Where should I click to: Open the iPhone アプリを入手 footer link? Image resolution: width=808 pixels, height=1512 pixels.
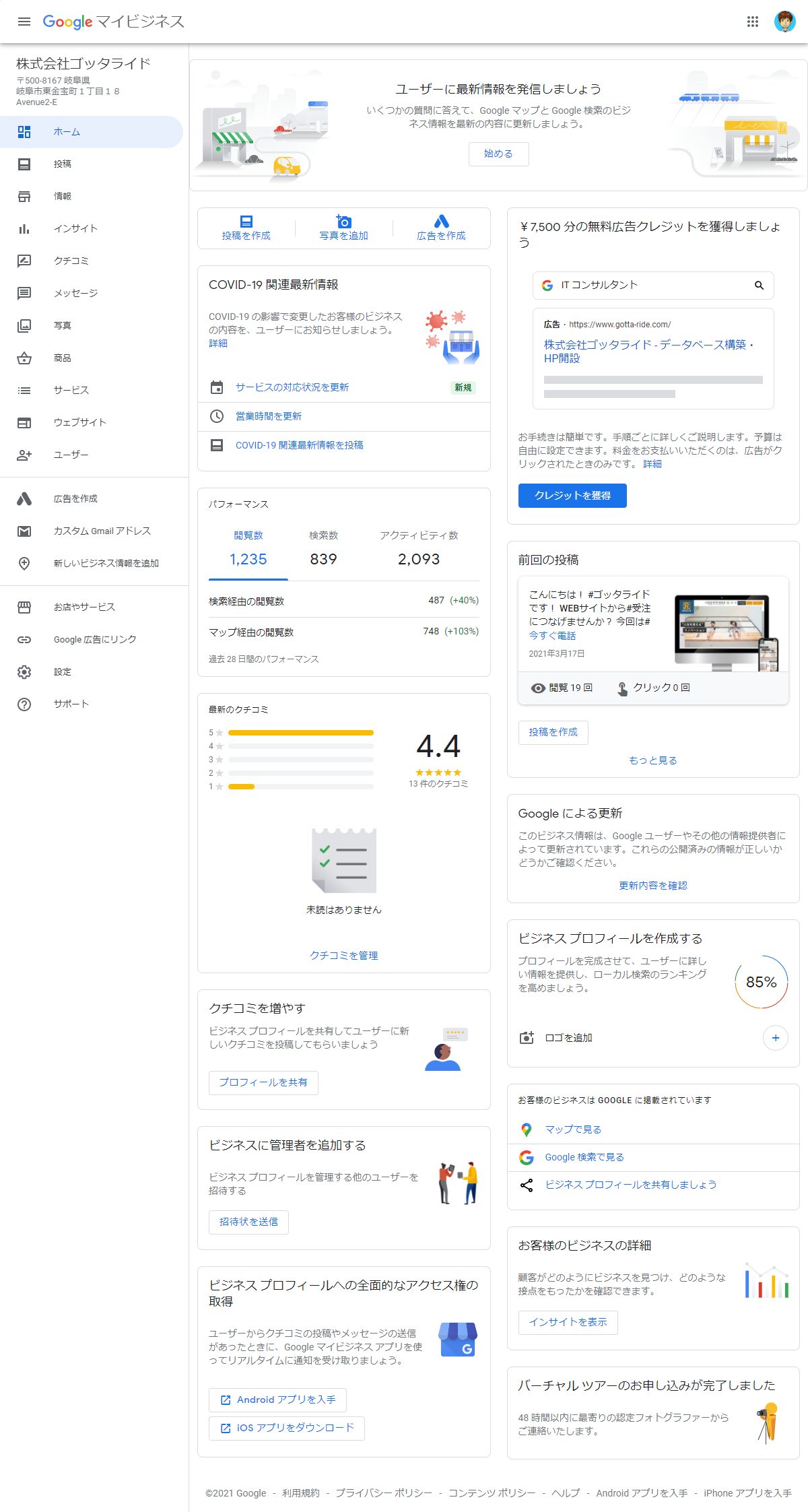click(747, 1493)
